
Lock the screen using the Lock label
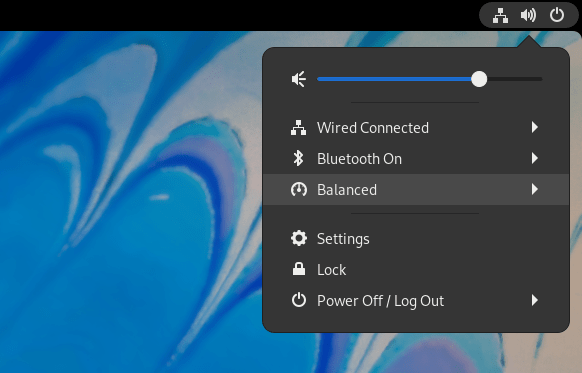point(331,270)
